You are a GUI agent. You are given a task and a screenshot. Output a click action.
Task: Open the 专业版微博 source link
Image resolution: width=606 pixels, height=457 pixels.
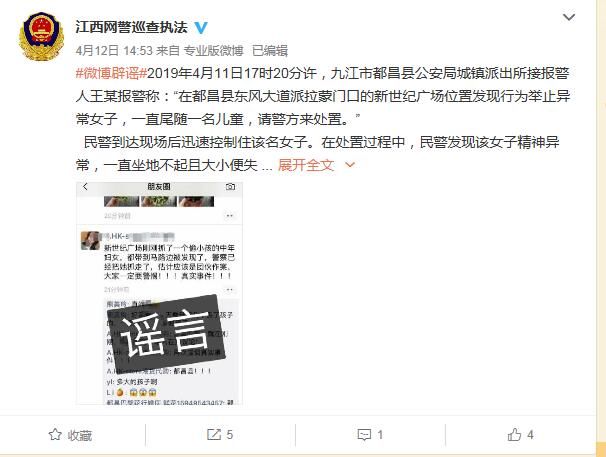tap(213, 51)
